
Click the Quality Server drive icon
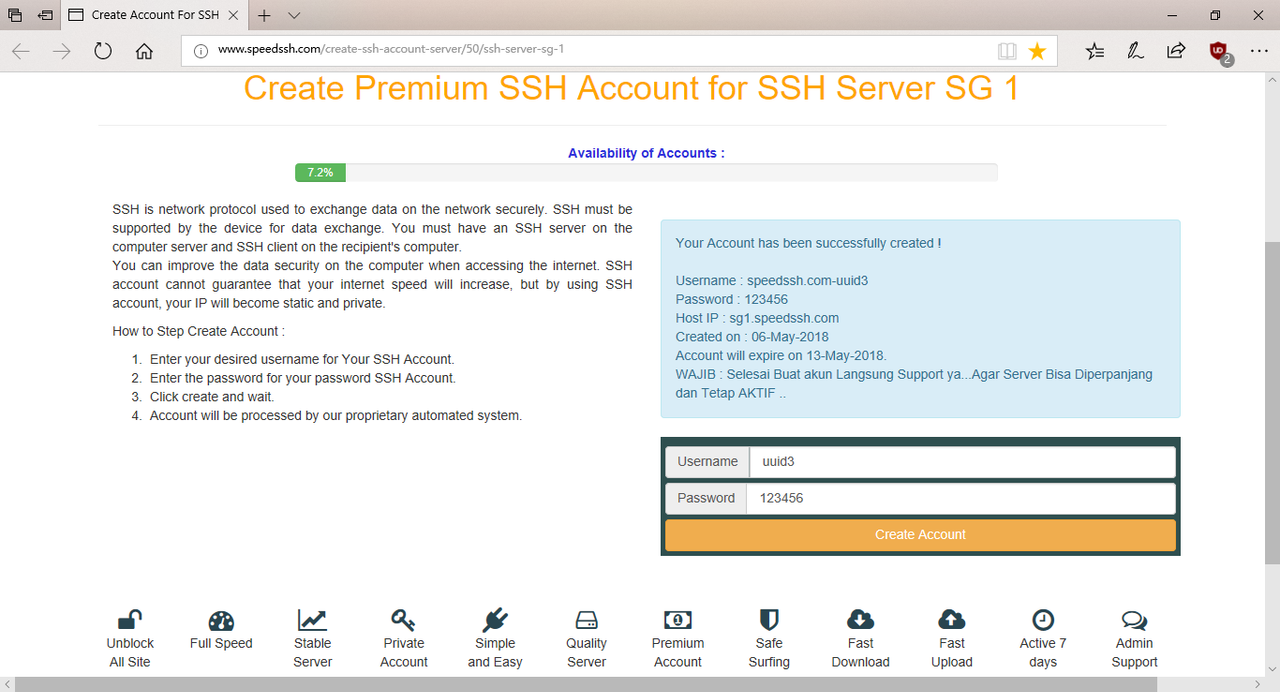click(586, 620)
